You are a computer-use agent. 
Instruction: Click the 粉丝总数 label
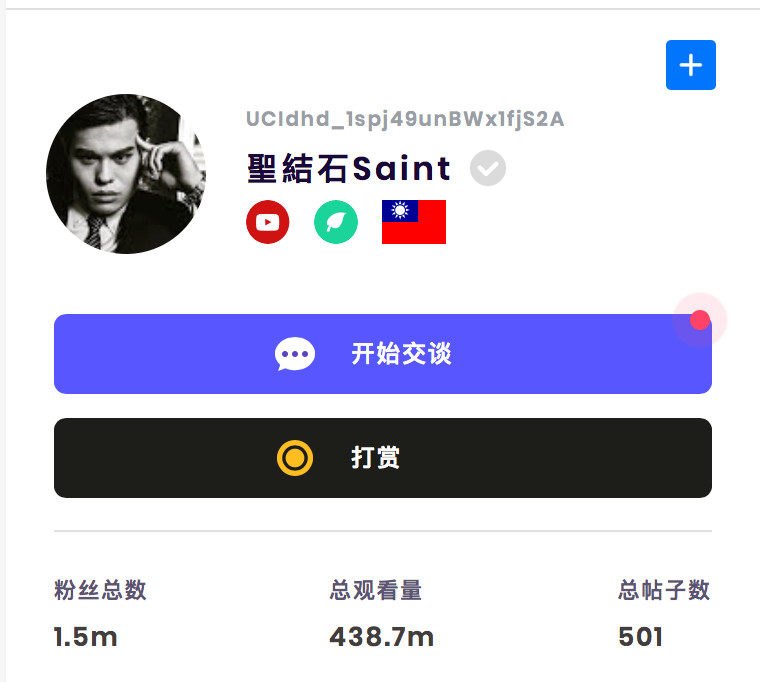coord(100,590)
